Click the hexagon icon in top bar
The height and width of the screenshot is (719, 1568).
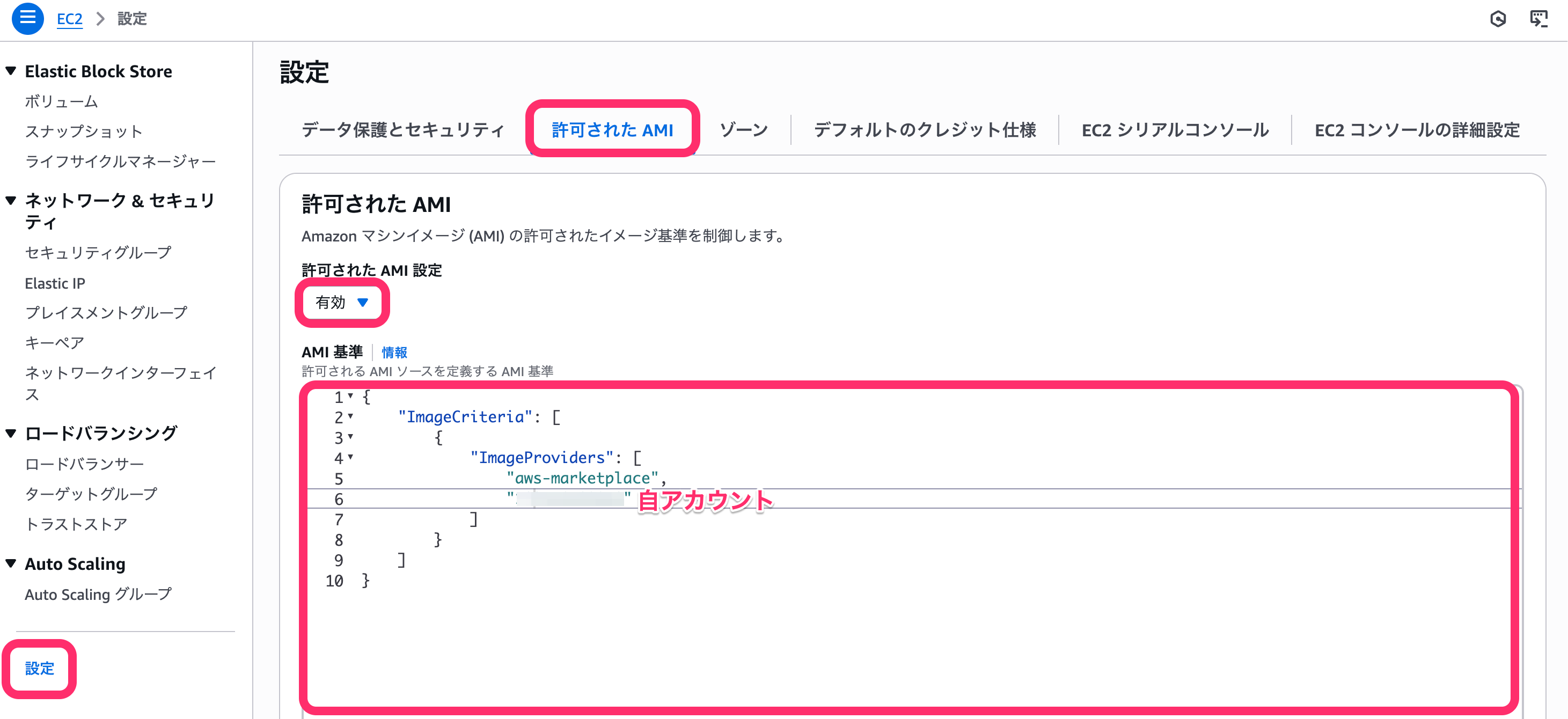coord(1498,19)
